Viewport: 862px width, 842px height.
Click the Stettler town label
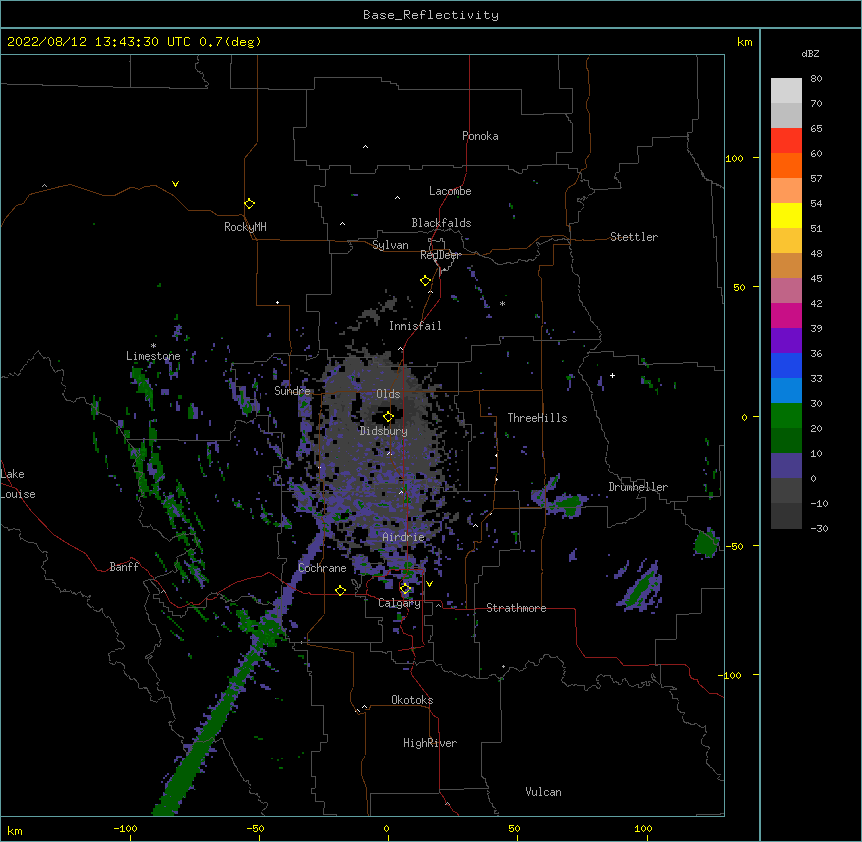click(634, 237)
